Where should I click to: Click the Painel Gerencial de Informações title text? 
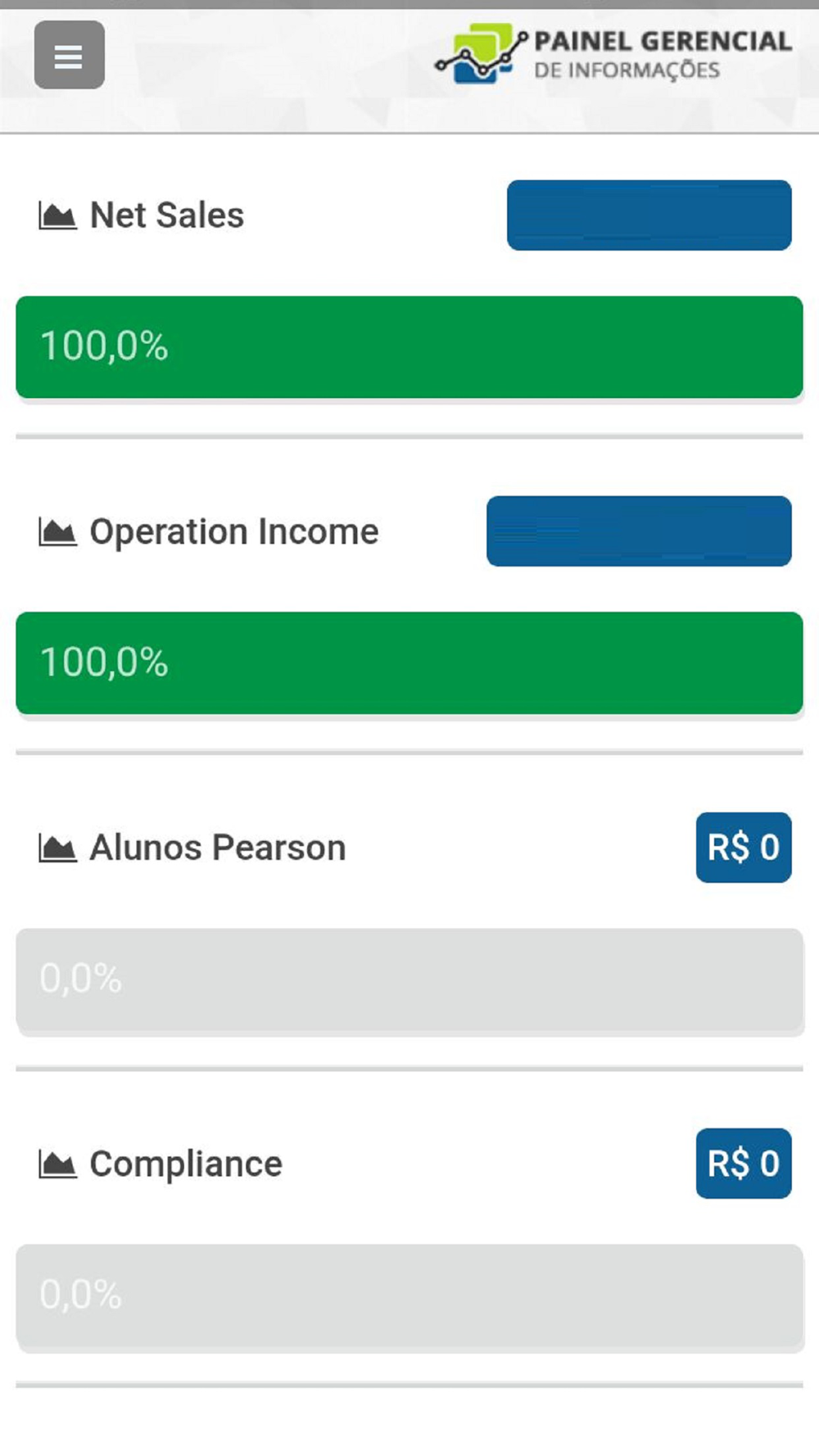tap(663, 55)
